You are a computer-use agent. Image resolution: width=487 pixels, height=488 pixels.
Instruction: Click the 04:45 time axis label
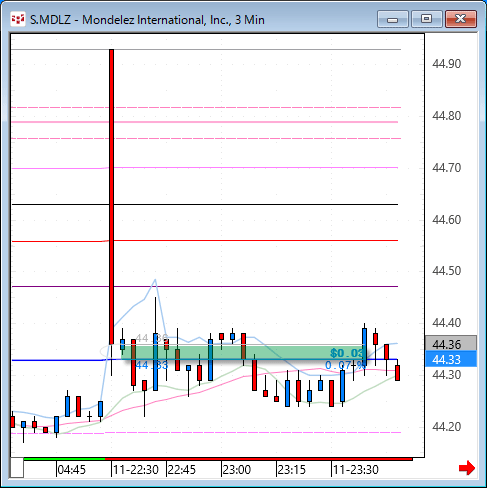click(71, 470)
